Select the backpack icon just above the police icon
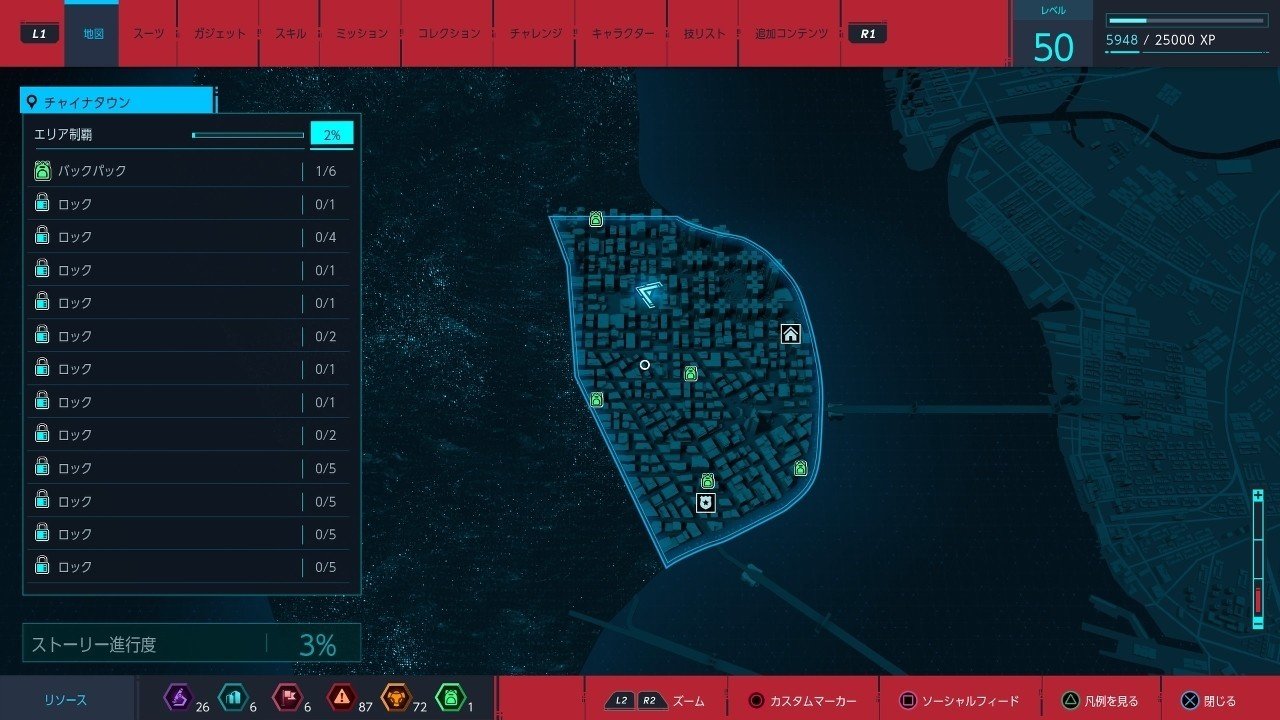 pyautogui.click(x=708, y=481)
